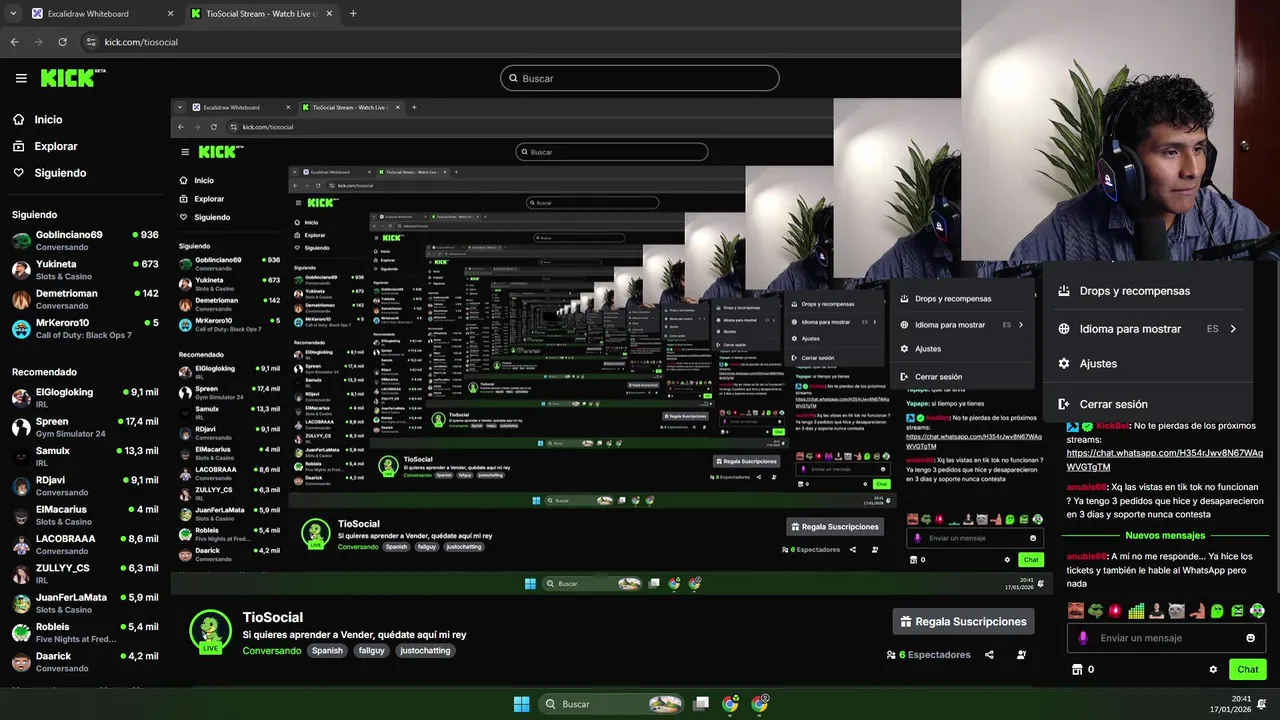Open Task View on the bottom taskbar

pyautogui.click(x=701, y=704)
